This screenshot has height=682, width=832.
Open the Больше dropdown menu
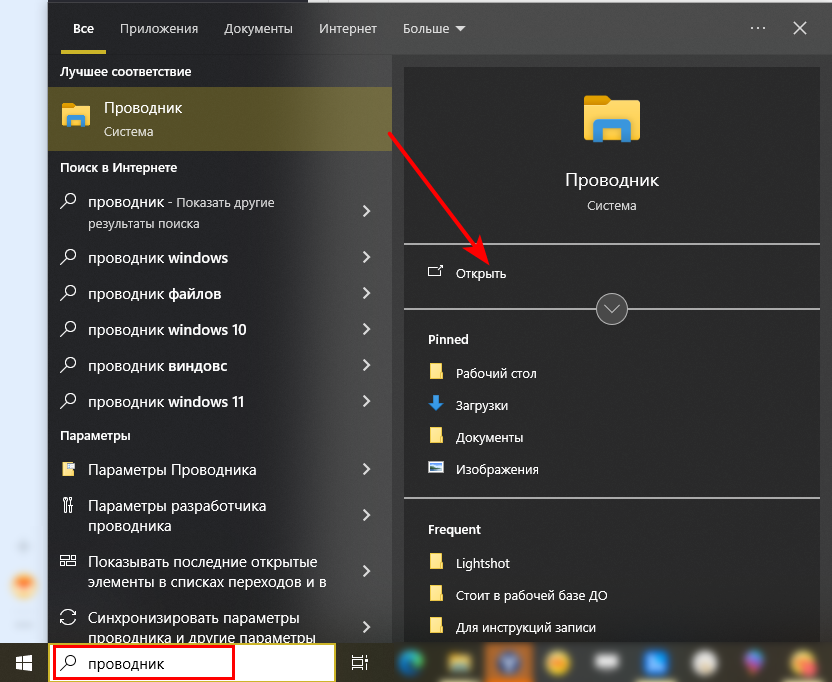pos(434,29)
